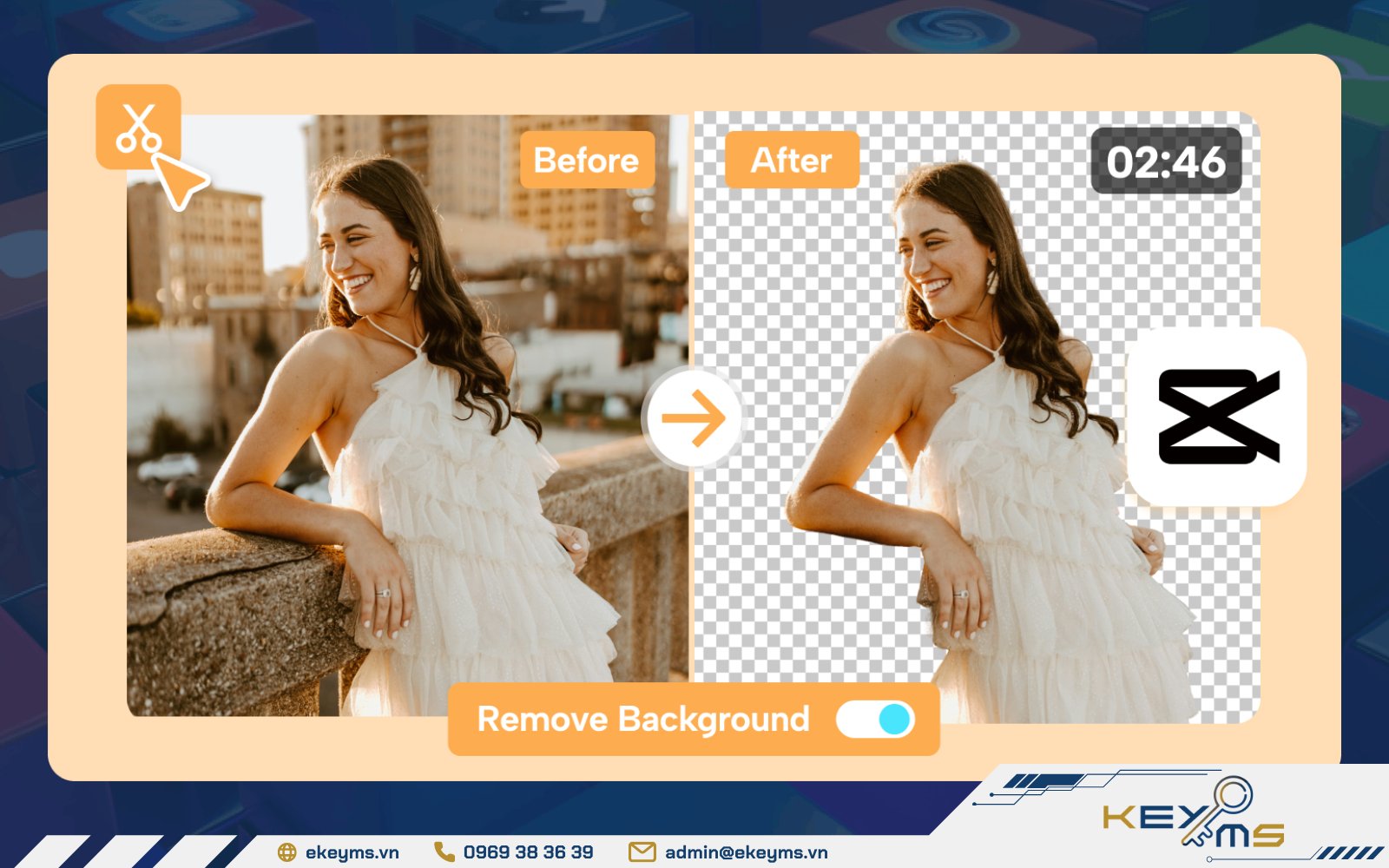Toggle the Remove Background switch

[875, 719]
